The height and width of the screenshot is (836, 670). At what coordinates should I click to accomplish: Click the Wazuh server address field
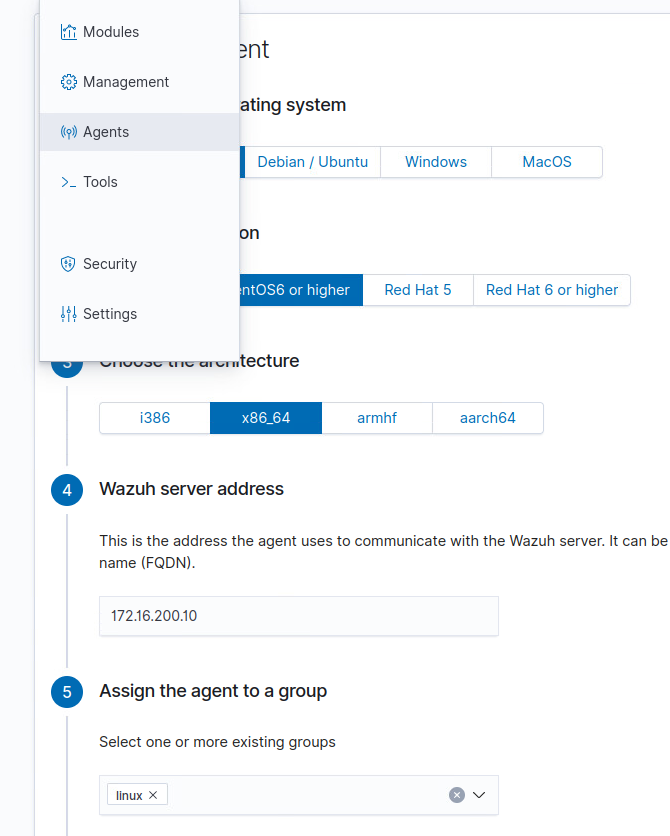[x=298, y=616]
